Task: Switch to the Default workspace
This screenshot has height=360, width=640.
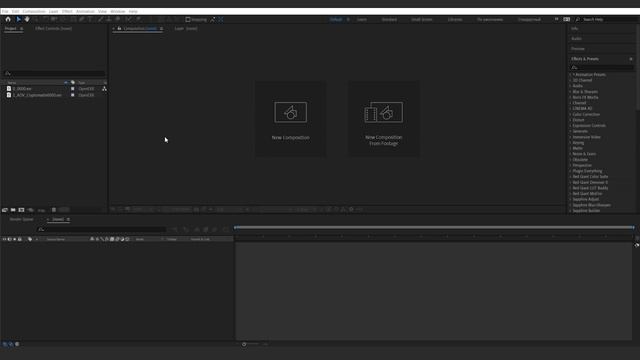Action: (x=336, y=19)
